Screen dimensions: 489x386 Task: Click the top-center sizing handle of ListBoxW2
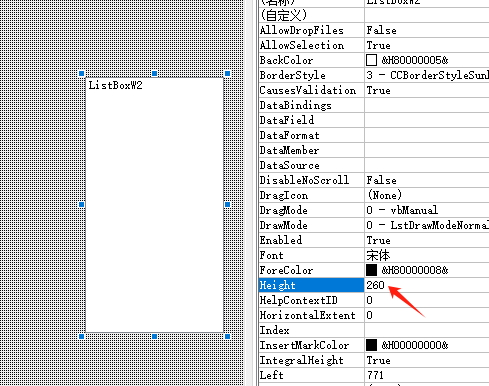154,73
